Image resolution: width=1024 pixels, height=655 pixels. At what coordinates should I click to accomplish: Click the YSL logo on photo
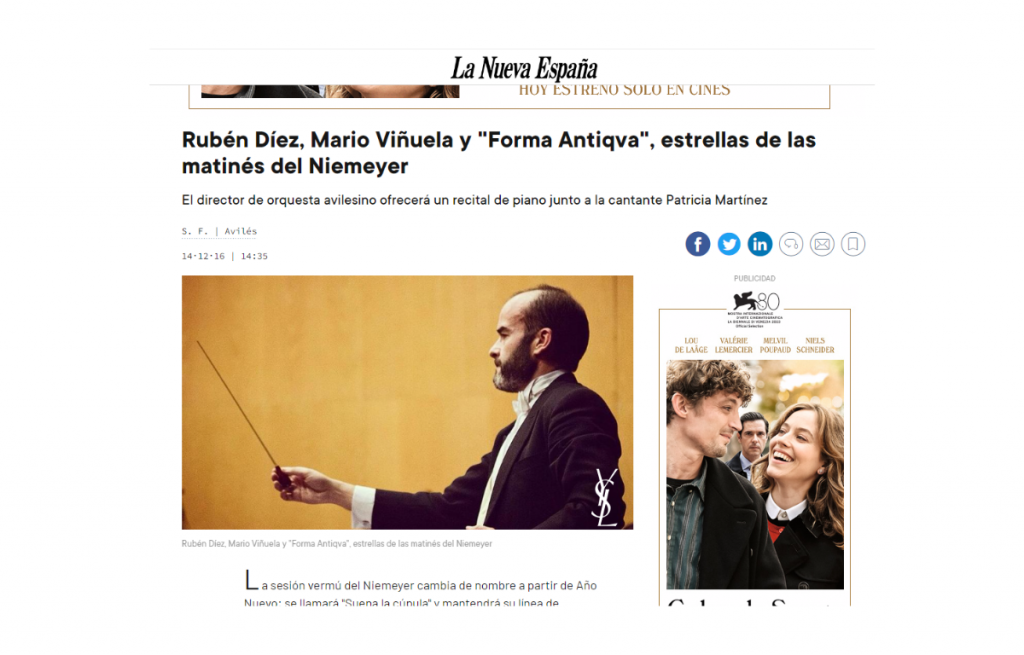605,498
